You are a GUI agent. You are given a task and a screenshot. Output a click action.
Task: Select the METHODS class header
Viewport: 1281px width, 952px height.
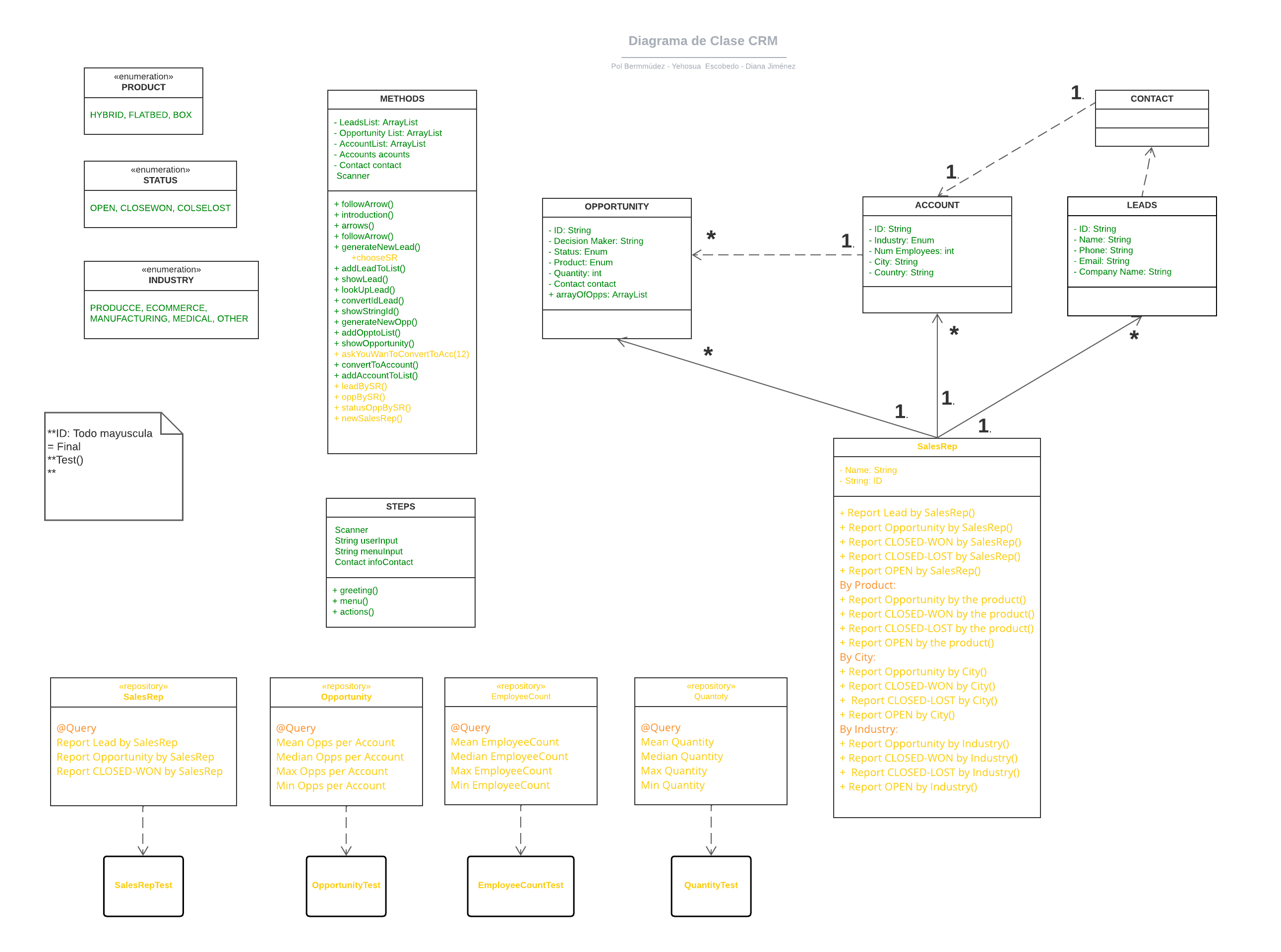[402, 99]
